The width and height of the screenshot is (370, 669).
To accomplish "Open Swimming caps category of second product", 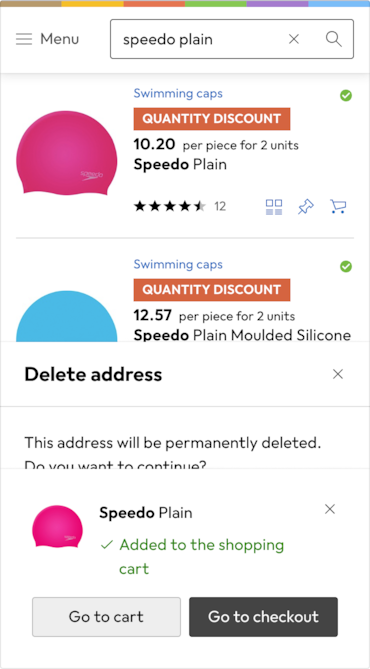I will point(178,265).
